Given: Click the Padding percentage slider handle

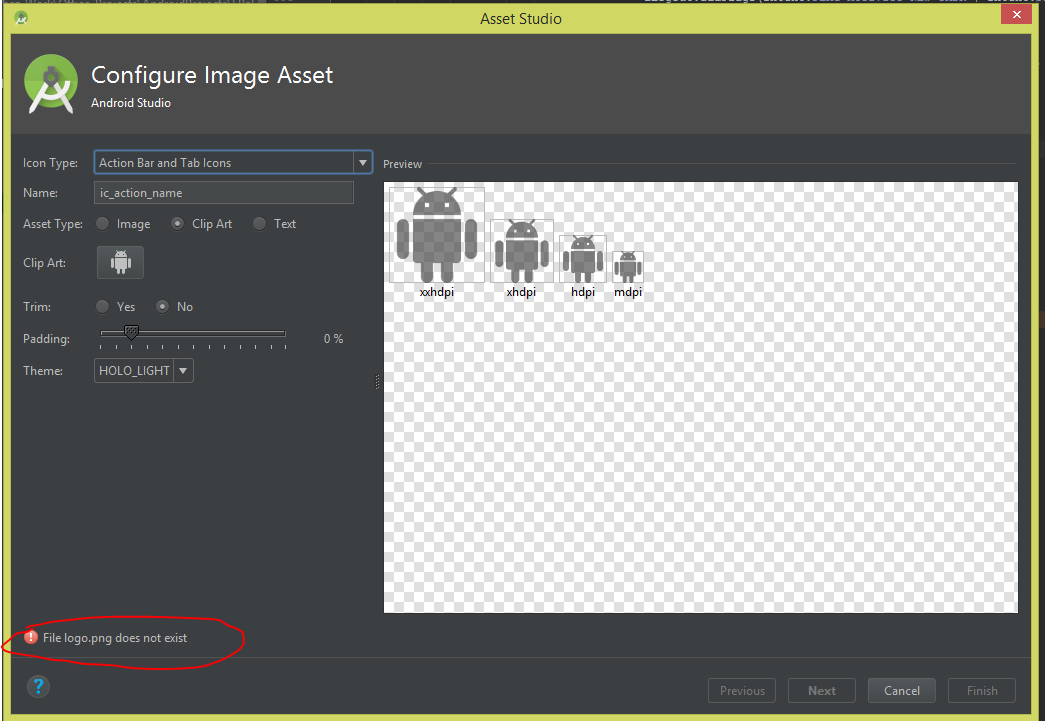Looking at the screenshot, I should [x=130, y=333].
